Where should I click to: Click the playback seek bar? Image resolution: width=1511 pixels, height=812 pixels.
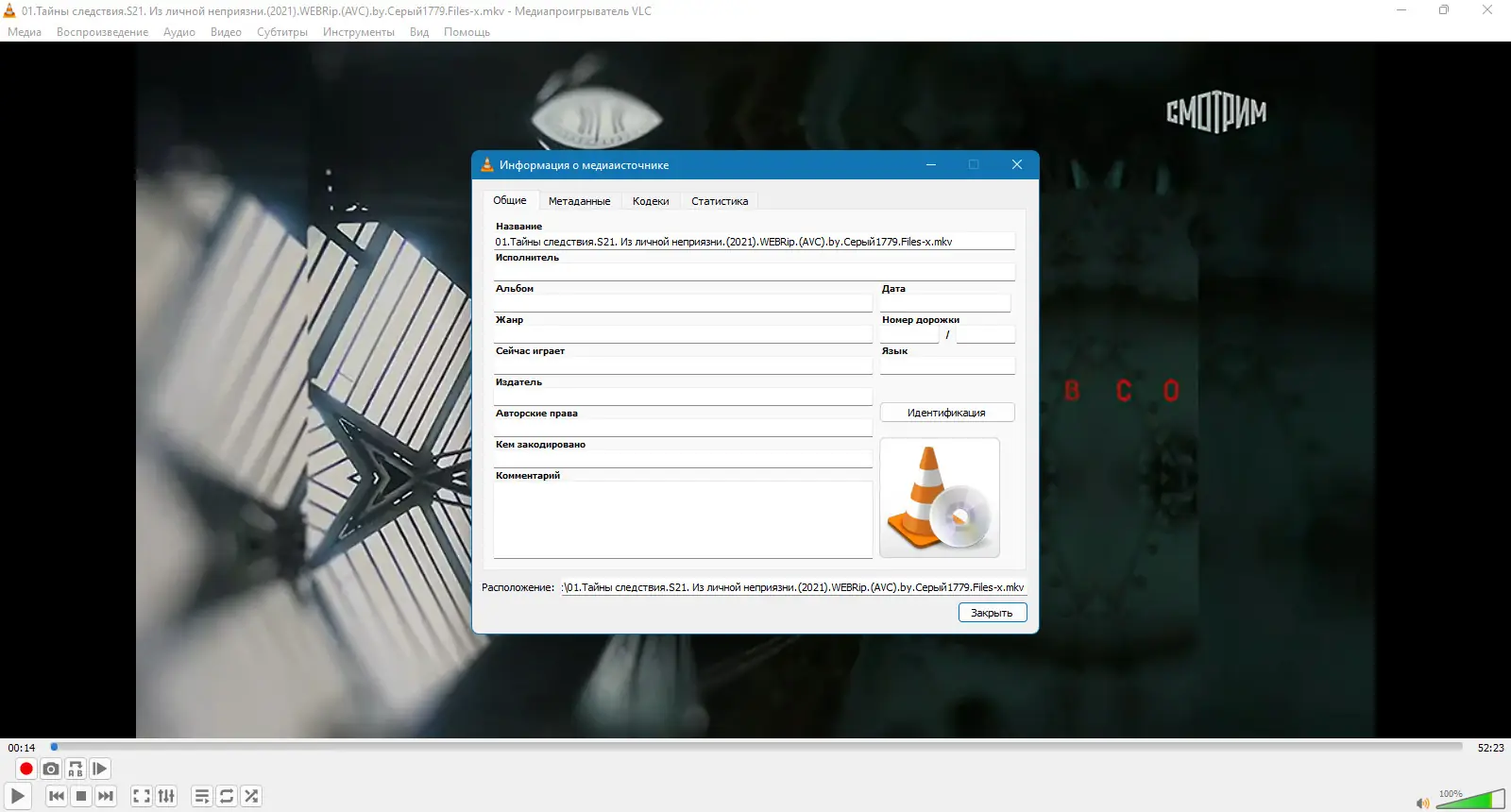click(x=755, y=747)
